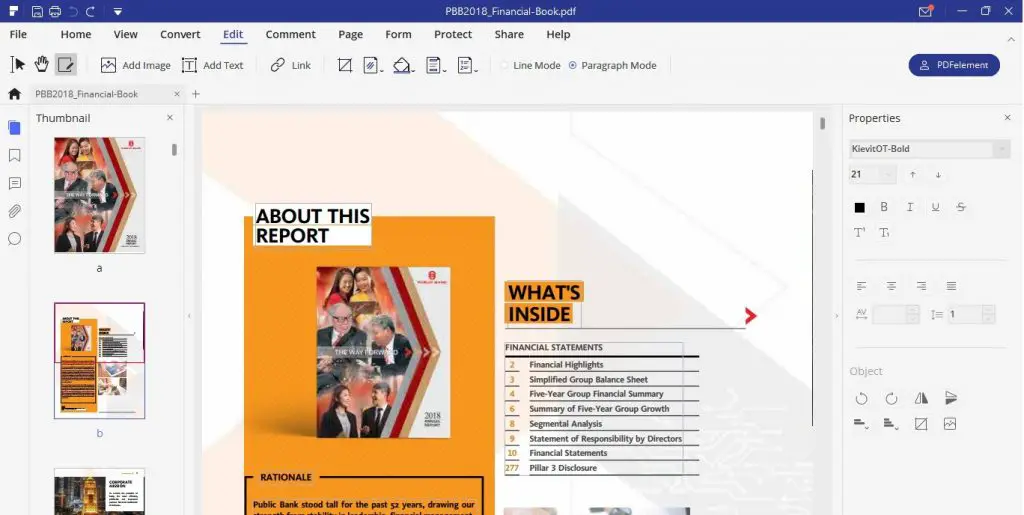This screenshot has height=515, width=1024.
Task: Select the arrow selection tool
Action: pos(18,64)
